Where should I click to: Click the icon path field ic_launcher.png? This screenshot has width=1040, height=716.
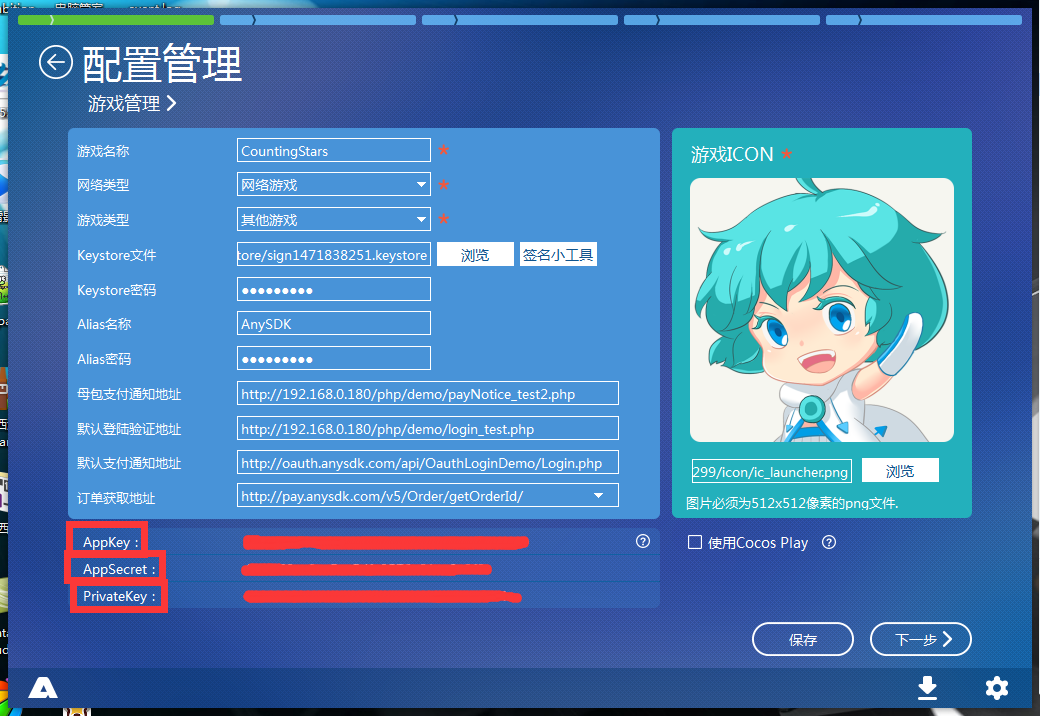pos(771,471)
